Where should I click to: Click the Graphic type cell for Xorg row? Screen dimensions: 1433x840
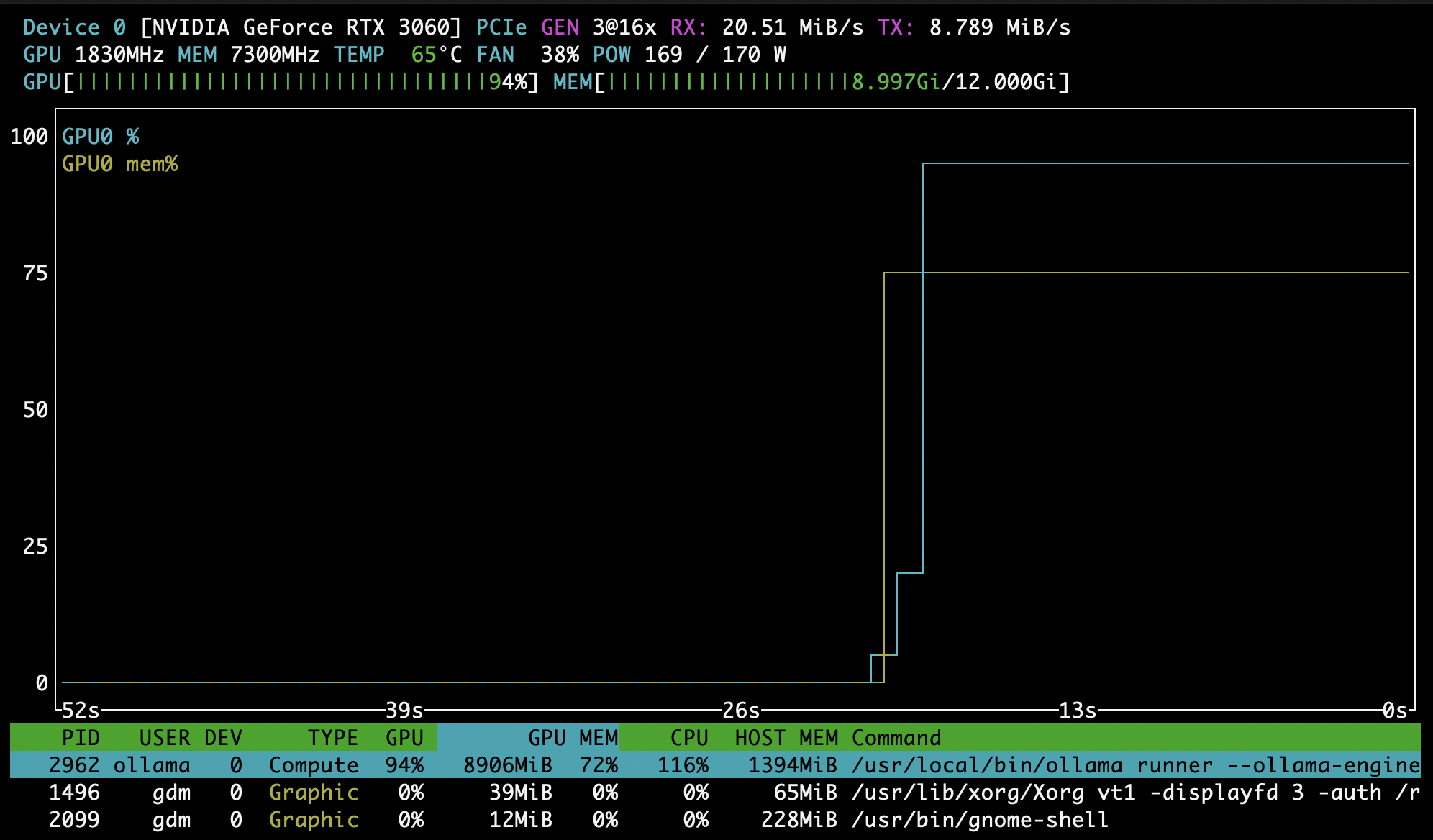click(314, 793)
